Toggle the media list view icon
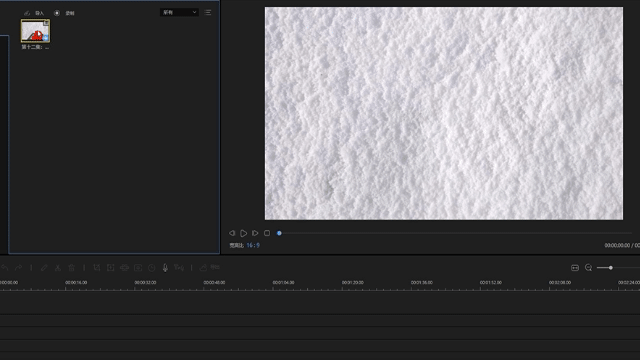This screenshot has width=640, height=360. point(208,12)
